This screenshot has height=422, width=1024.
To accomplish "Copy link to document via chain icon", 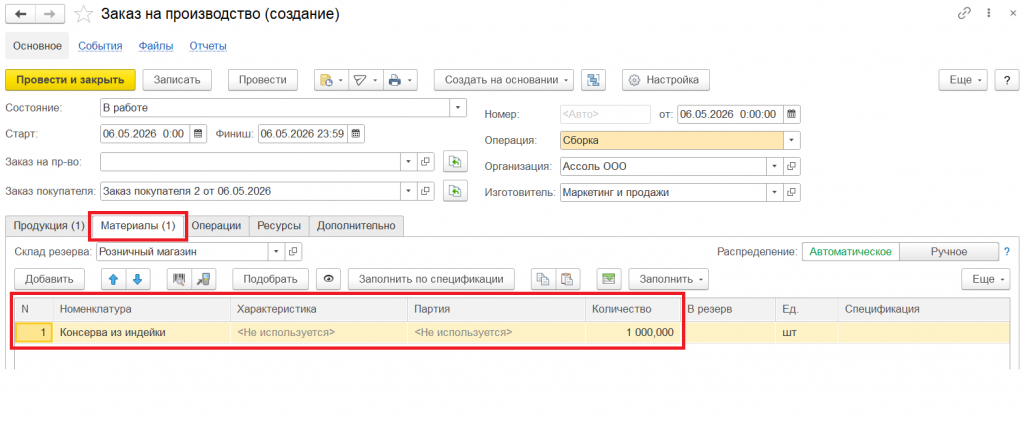I will [x=964, y=14].
